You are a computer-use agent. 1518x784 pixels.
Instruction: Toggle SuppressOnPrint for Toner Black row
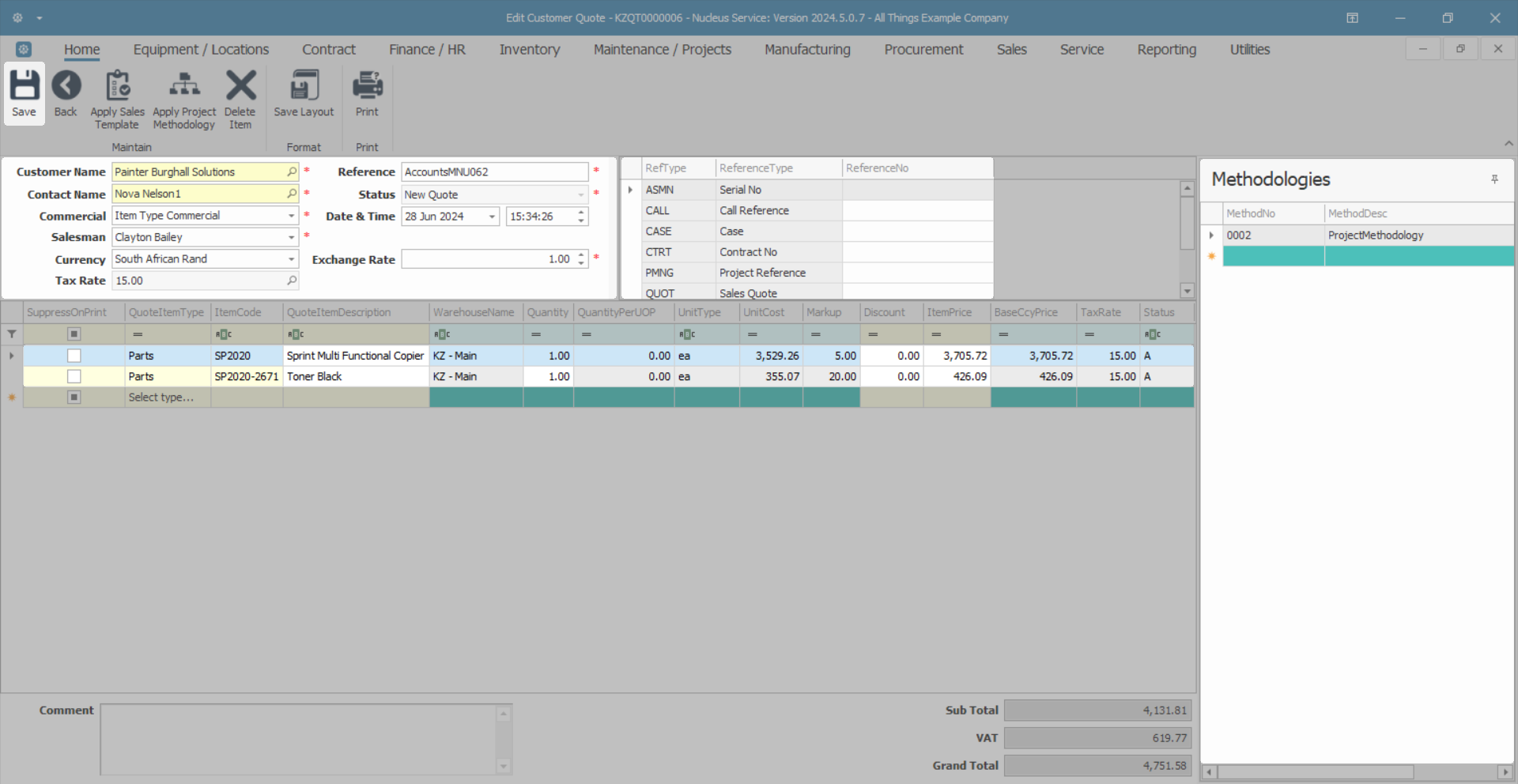tap(74, 376)
